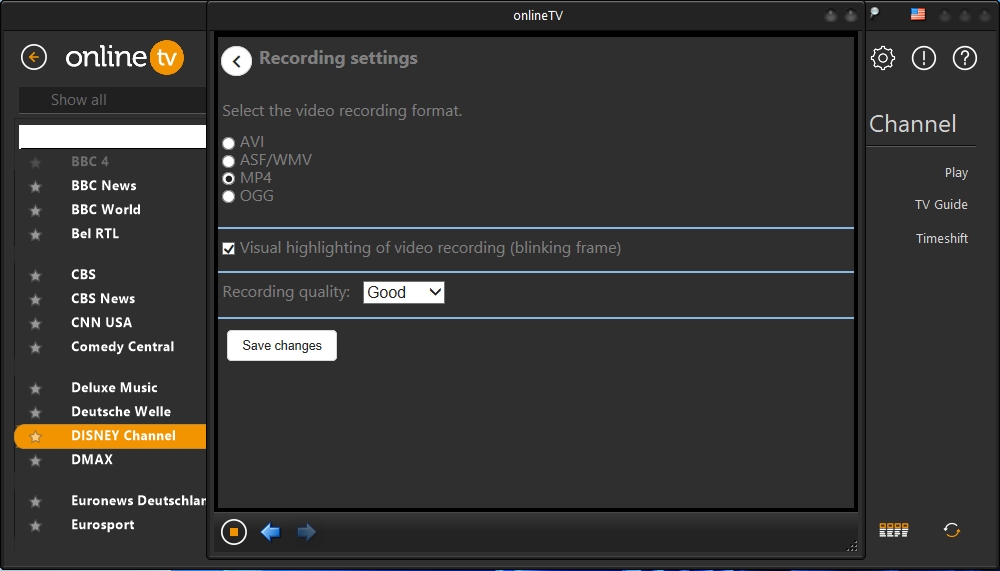The image size is (1000, 571).
Task: Open help with question mark icon
Action: pos(964,58)
